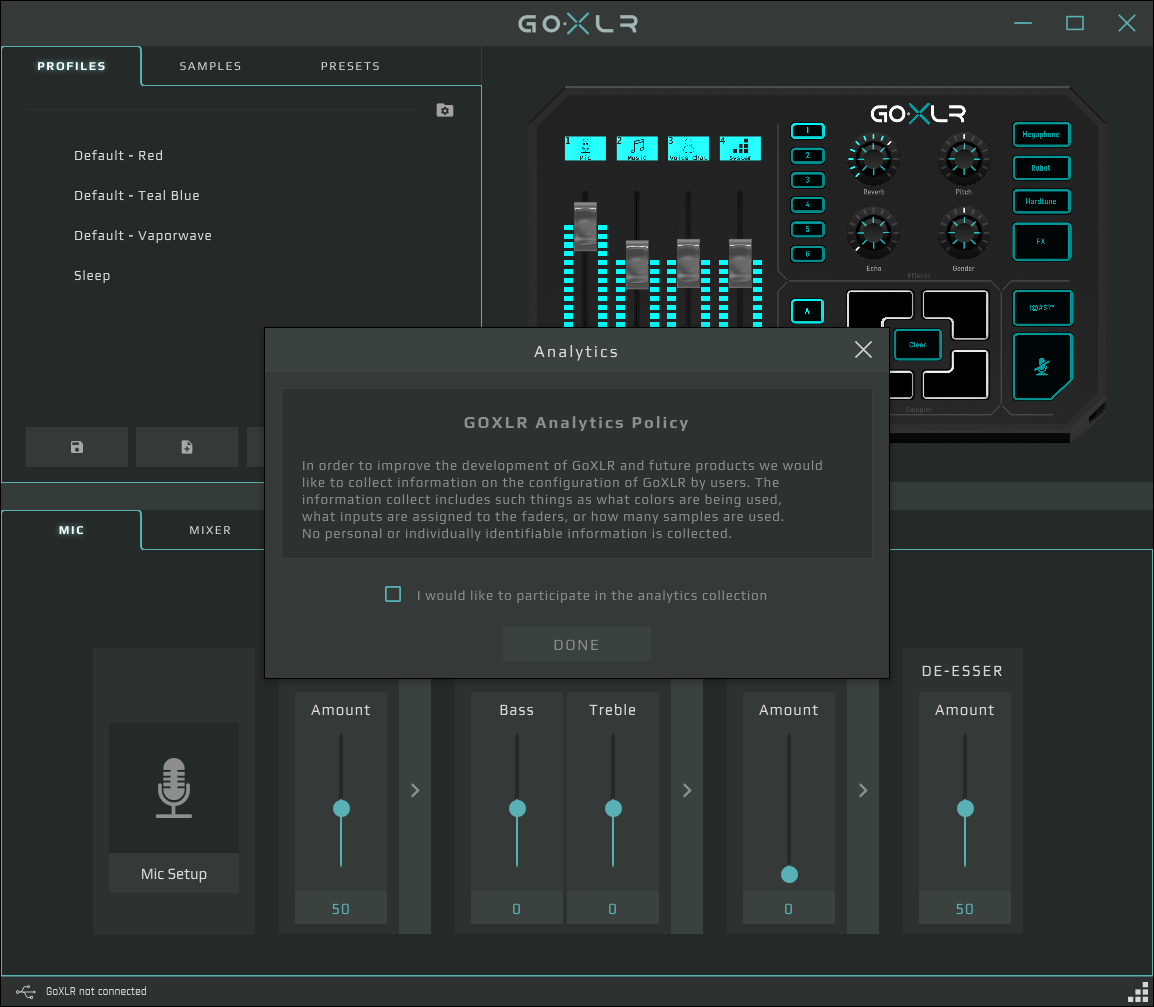Screen dimensions: 1154x1007
Task: Open the Mixer tab
Action: pos(210,530)
